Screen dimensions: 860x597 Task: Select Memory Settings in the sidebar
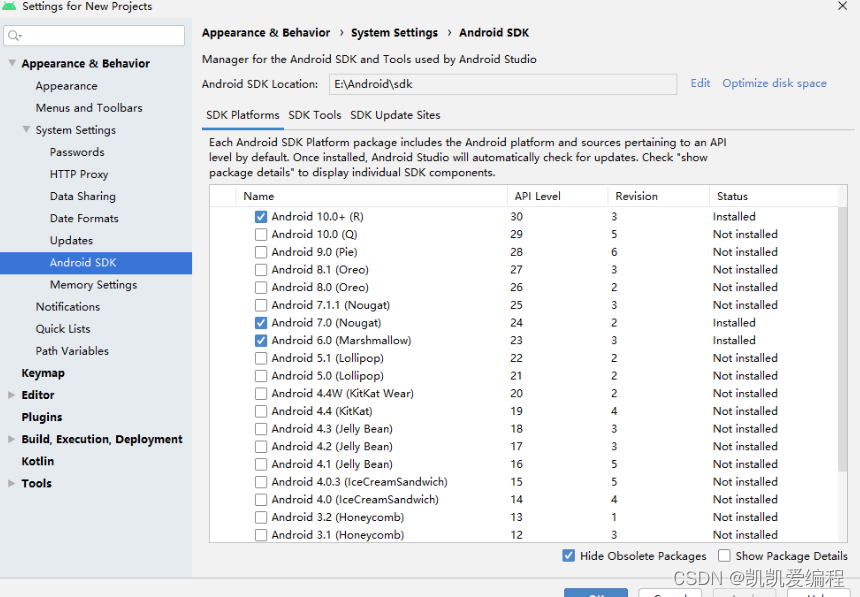click(93, 285)
